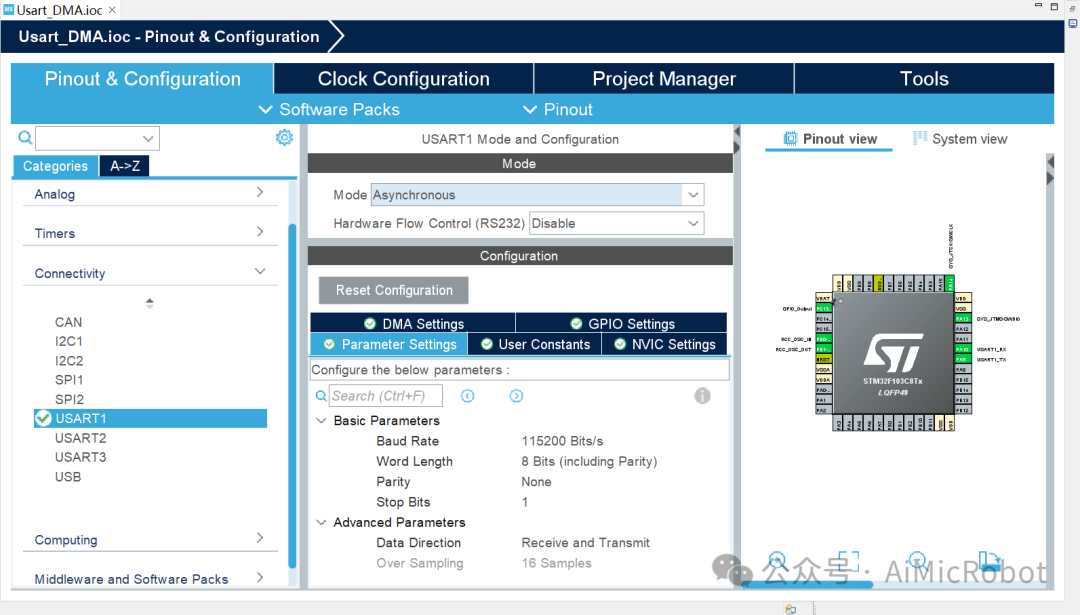
Task: Select CAN peripheral
Action: pos(68,322)
